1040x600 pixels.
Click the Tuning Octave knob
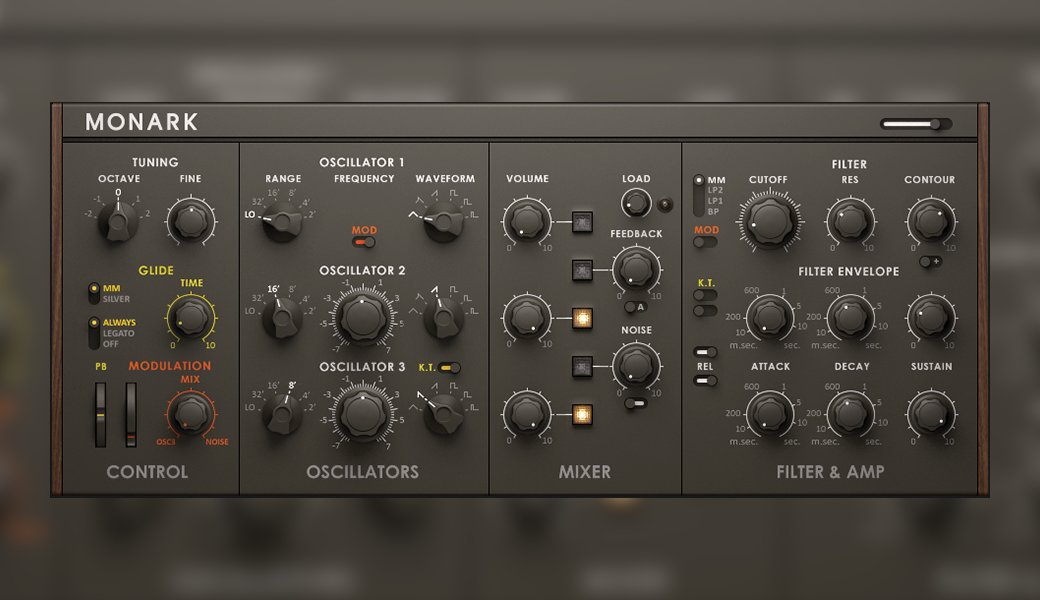[x=119, y=220]
